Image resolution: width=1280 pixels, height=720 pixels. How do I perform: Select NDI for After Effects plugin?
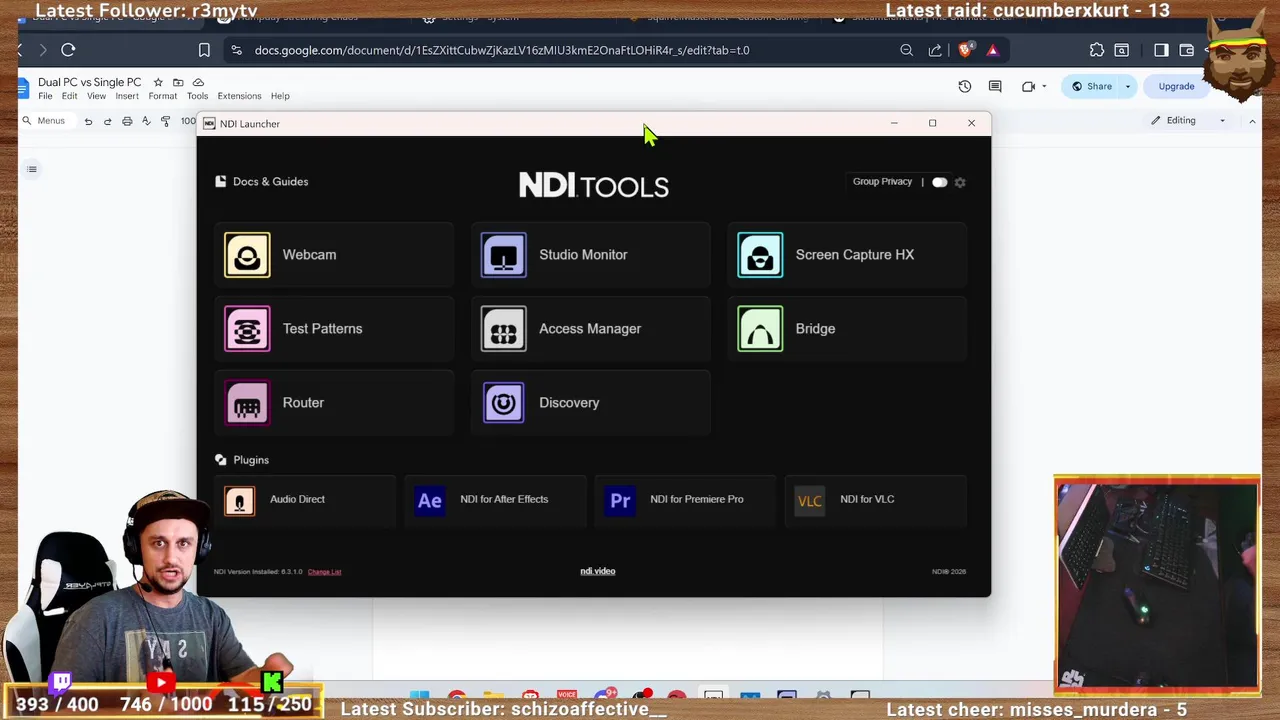(495, 500)
